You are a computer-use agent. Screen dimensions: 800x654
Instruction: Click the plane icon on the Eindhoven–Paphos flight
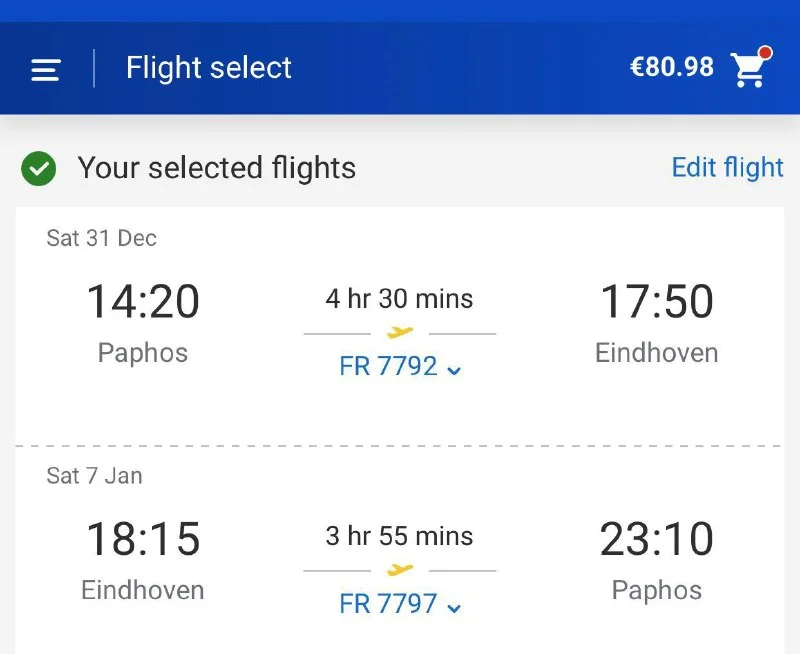(400, 570)
